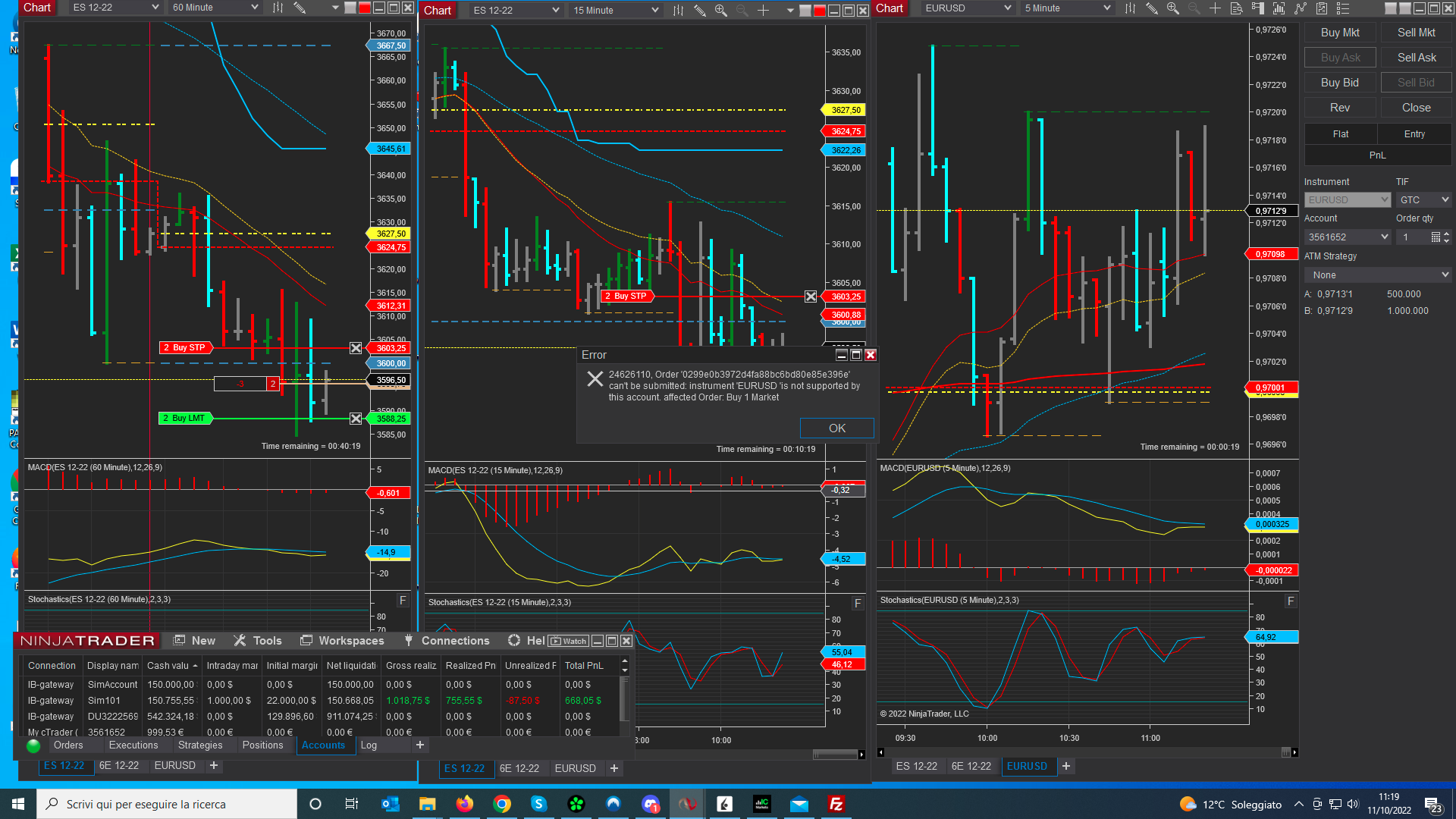Viewport: 1456px width, 819px height.
Task: Open Skype from the taskbar
Action: tap(538, 804)
